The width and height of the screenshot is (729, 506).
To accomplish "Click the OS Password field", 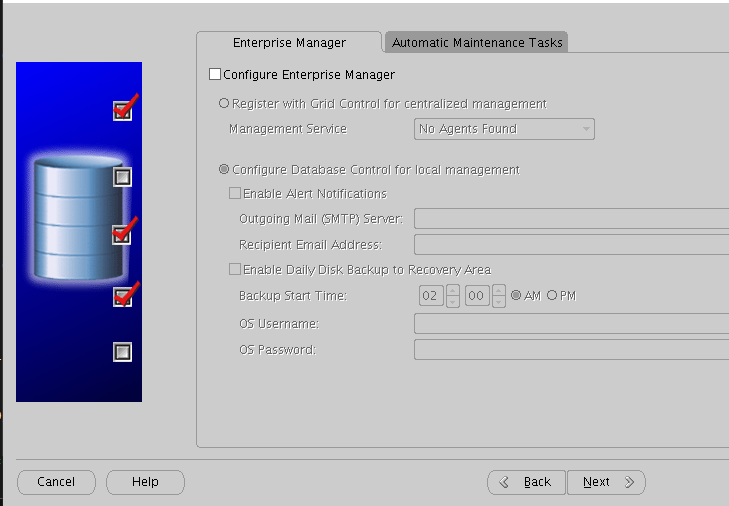I will pyautogui.click(x=571, y=350).
